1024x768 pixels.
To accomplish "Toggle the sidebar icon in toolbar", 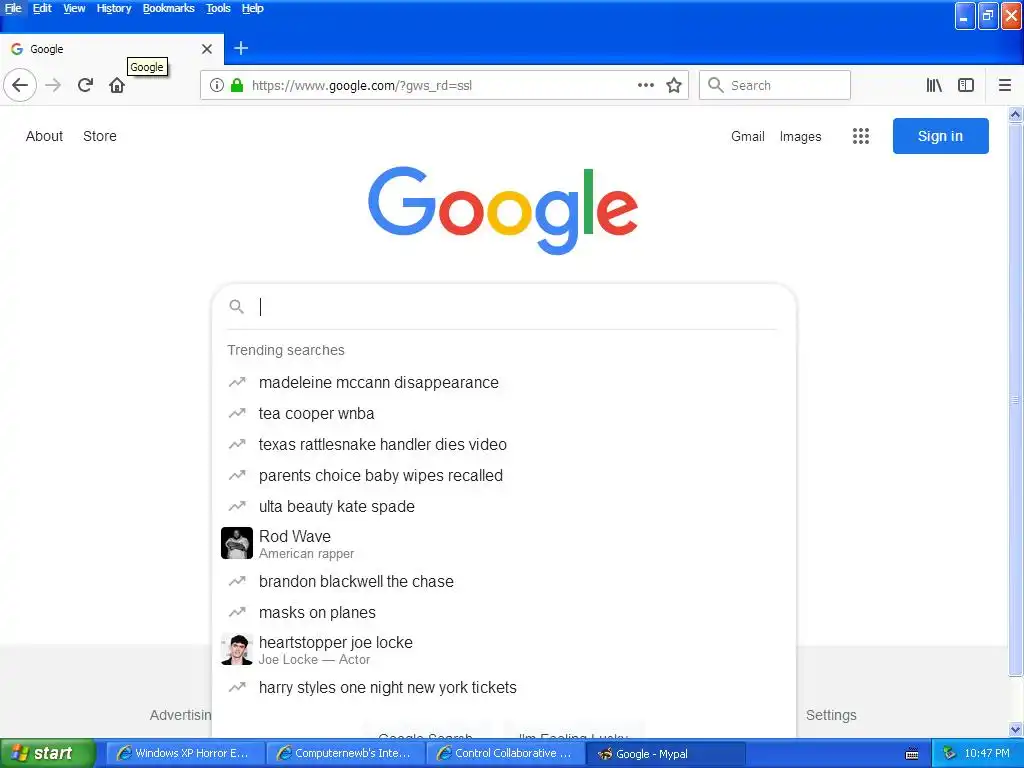I will (x=966, y=85).
